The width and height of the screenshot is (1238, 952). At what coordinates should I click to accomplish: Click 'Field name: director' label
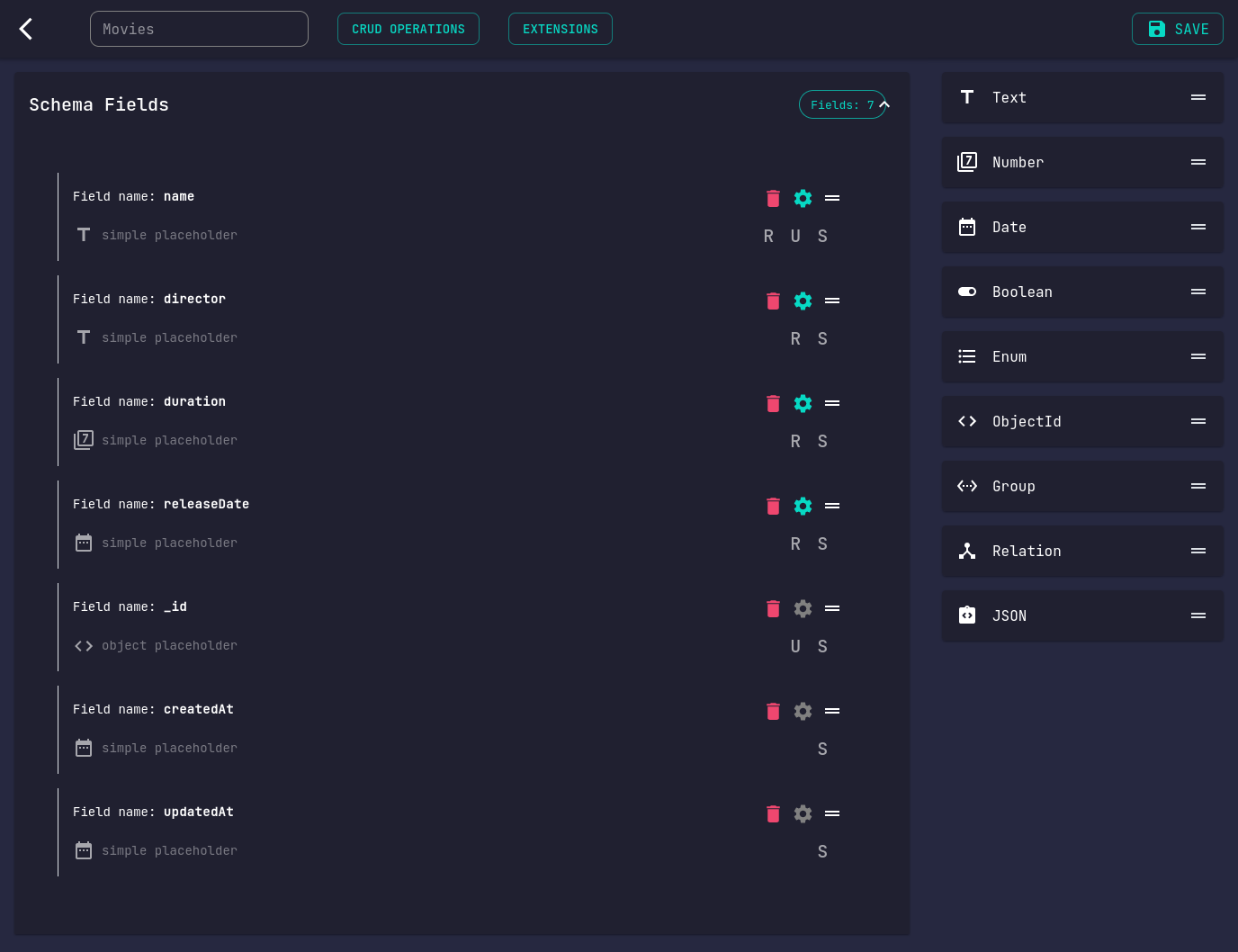[149, 299]
